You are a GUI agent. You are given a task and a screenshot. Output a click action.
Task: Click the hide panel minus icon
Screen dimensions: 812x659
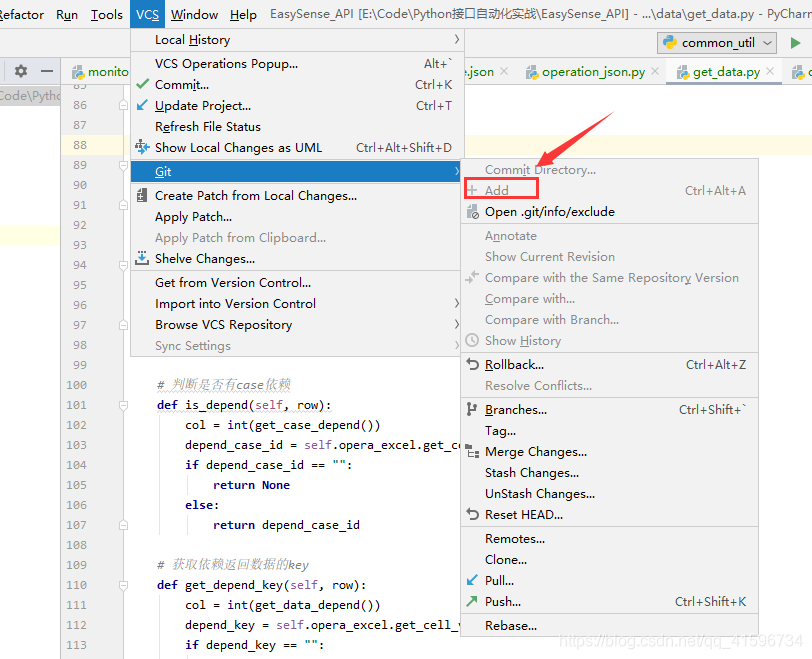(x=47, y=71)
